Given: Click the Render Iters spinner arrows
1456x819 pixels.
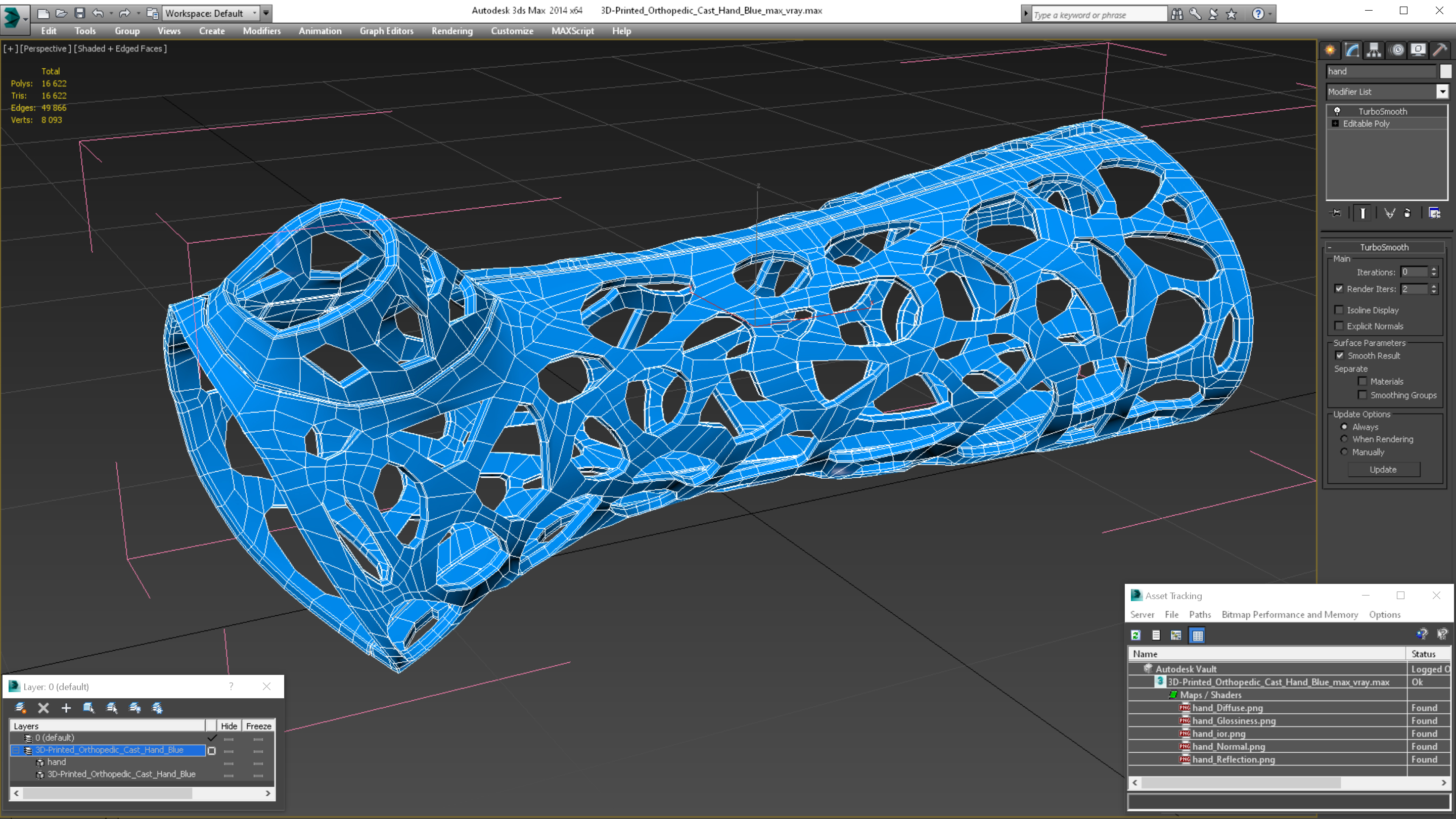Looking at the screenshot, I should click(x=1434, y=289).
